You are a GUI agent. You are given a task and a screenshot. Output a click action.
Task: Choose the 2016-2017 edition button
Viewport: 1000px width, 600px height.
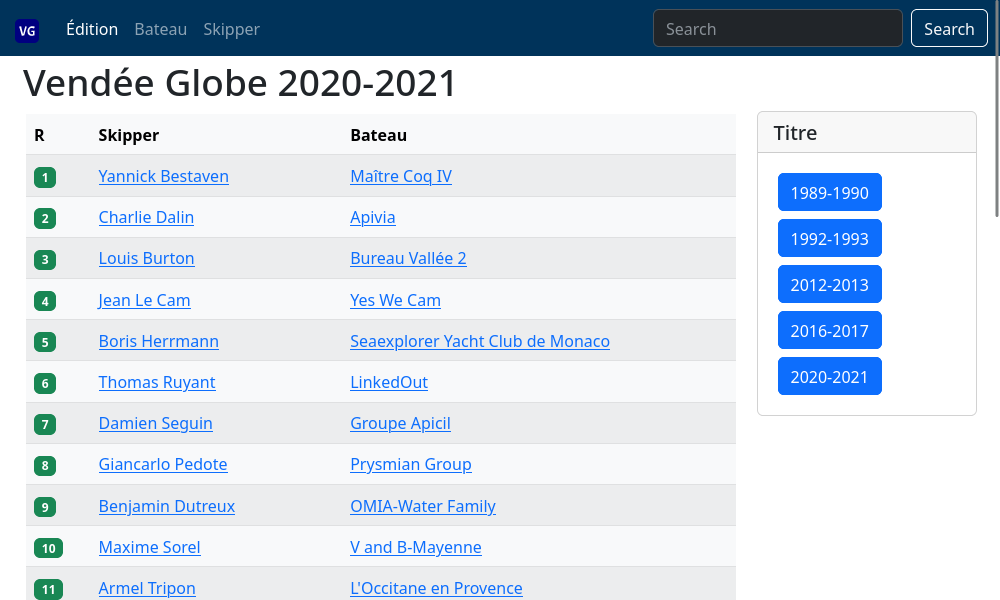coord(830,330)
